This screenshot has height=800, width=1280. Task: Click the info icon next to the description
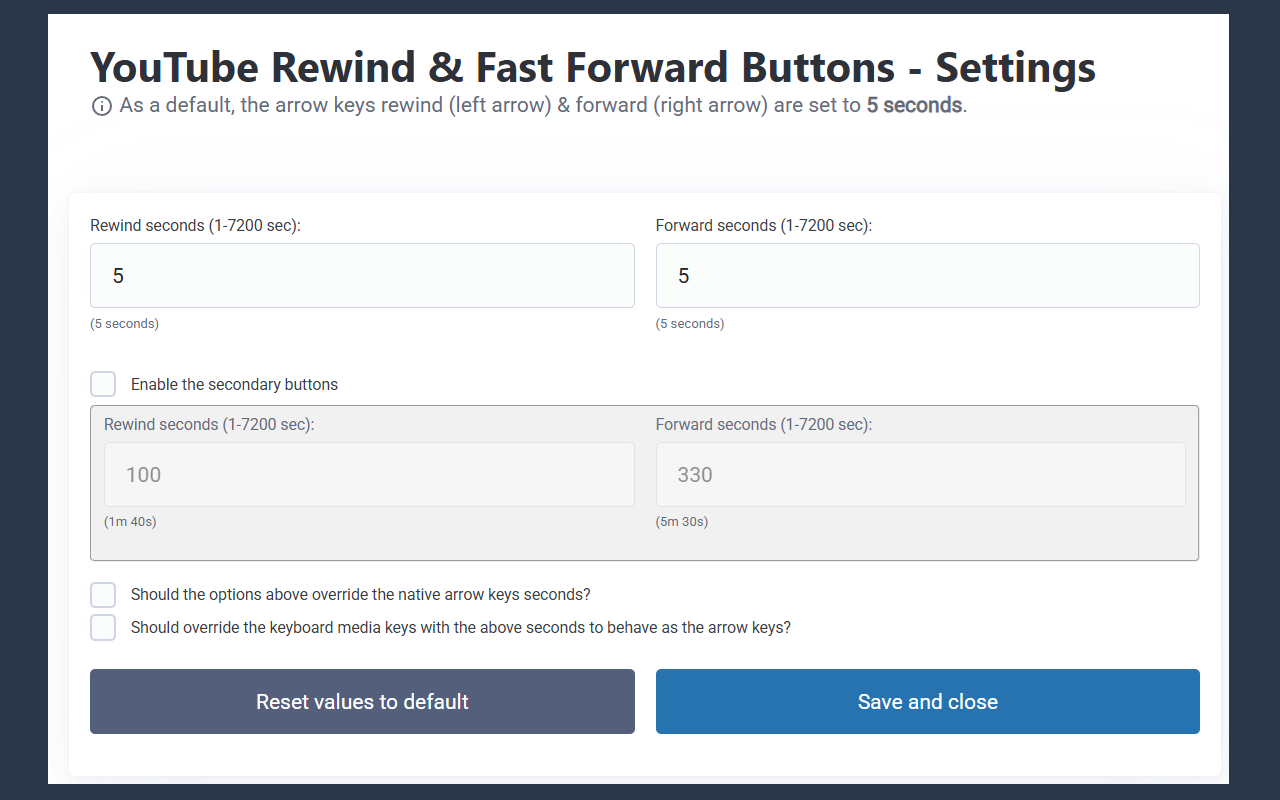coord(102,105)
